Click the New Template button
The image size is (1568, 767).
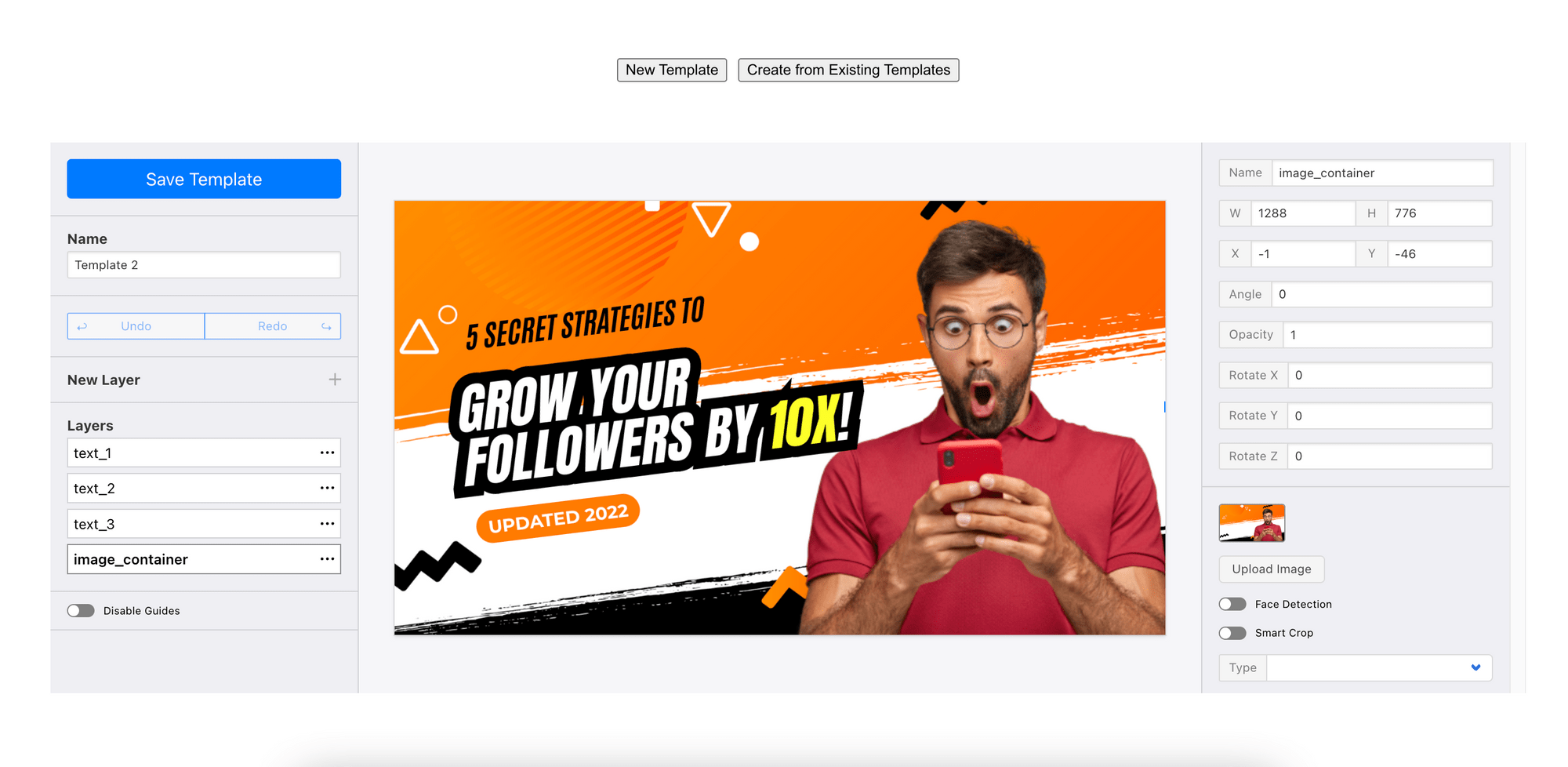click(672, 70)
